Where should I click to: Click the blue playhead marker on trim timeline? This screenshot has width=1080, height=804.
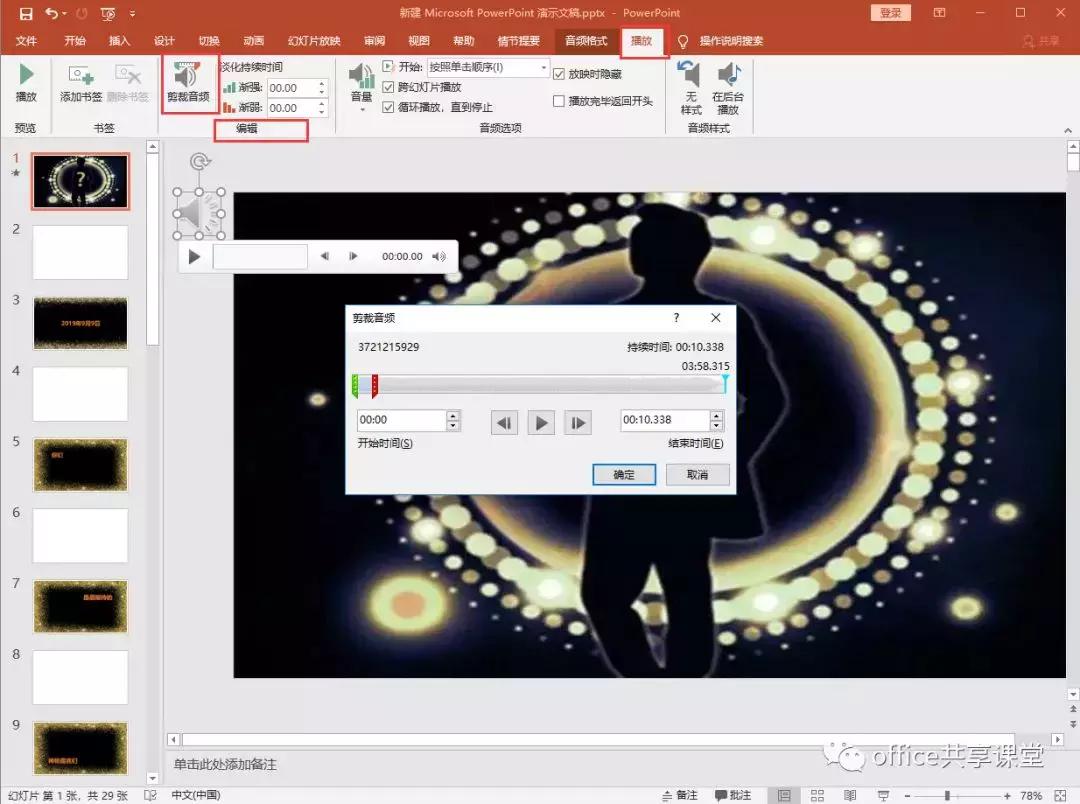click(x=725, y=383)
